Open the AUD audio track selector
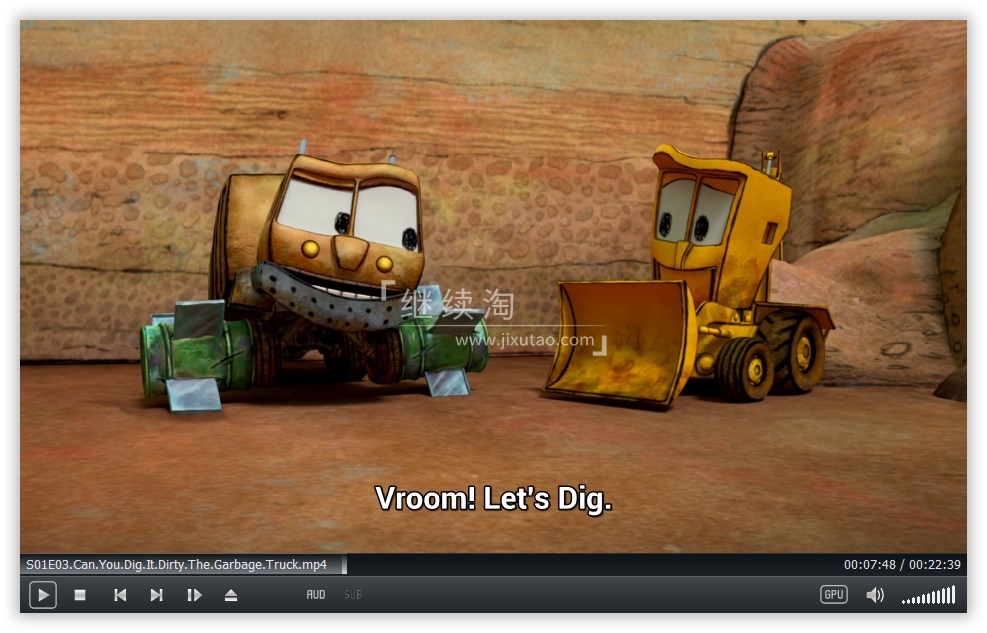987x633 pixels. point(316,595)
